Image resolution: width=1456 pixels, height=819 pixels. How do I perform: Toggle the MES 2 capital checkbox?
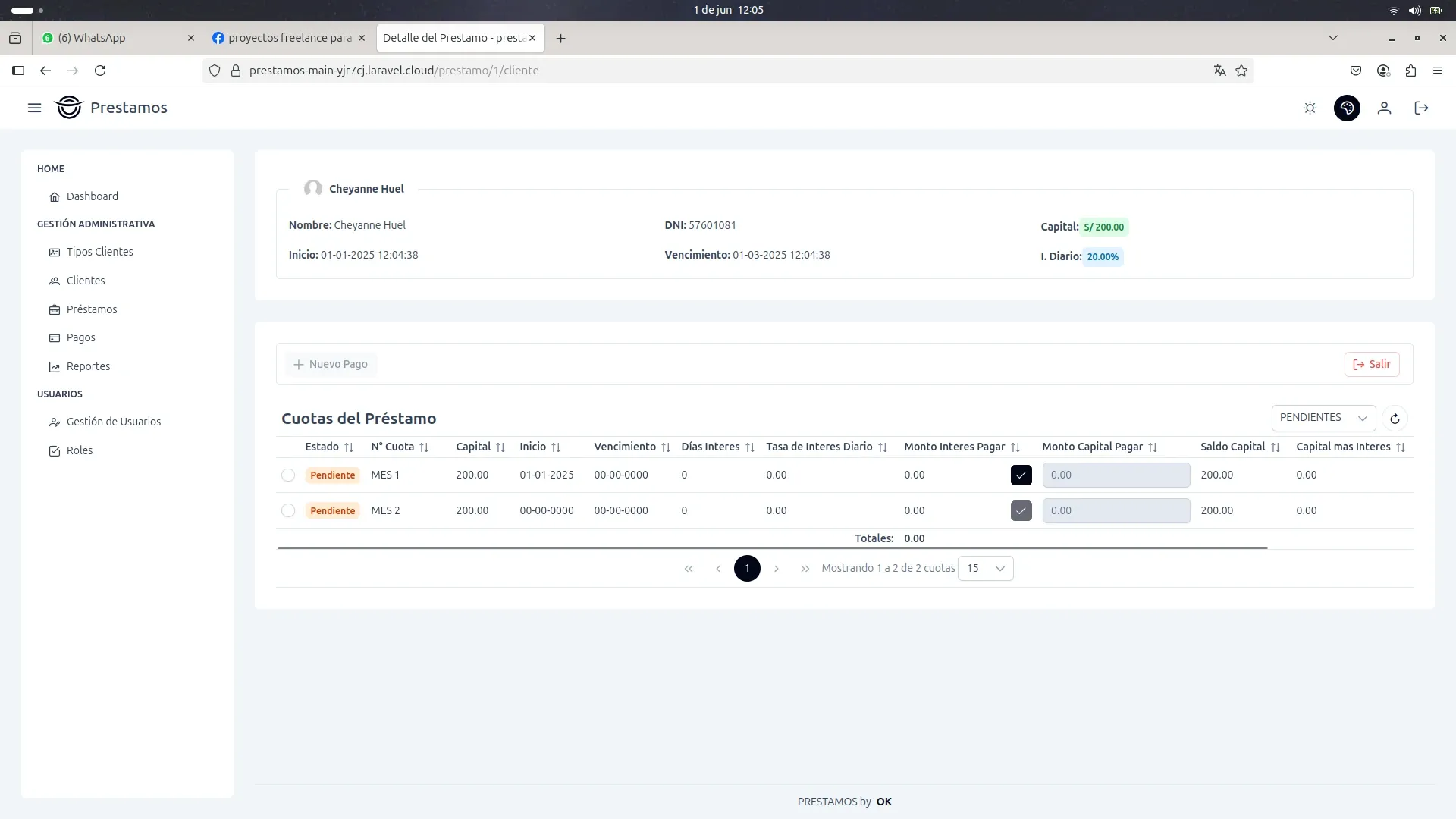[1021, 510]
